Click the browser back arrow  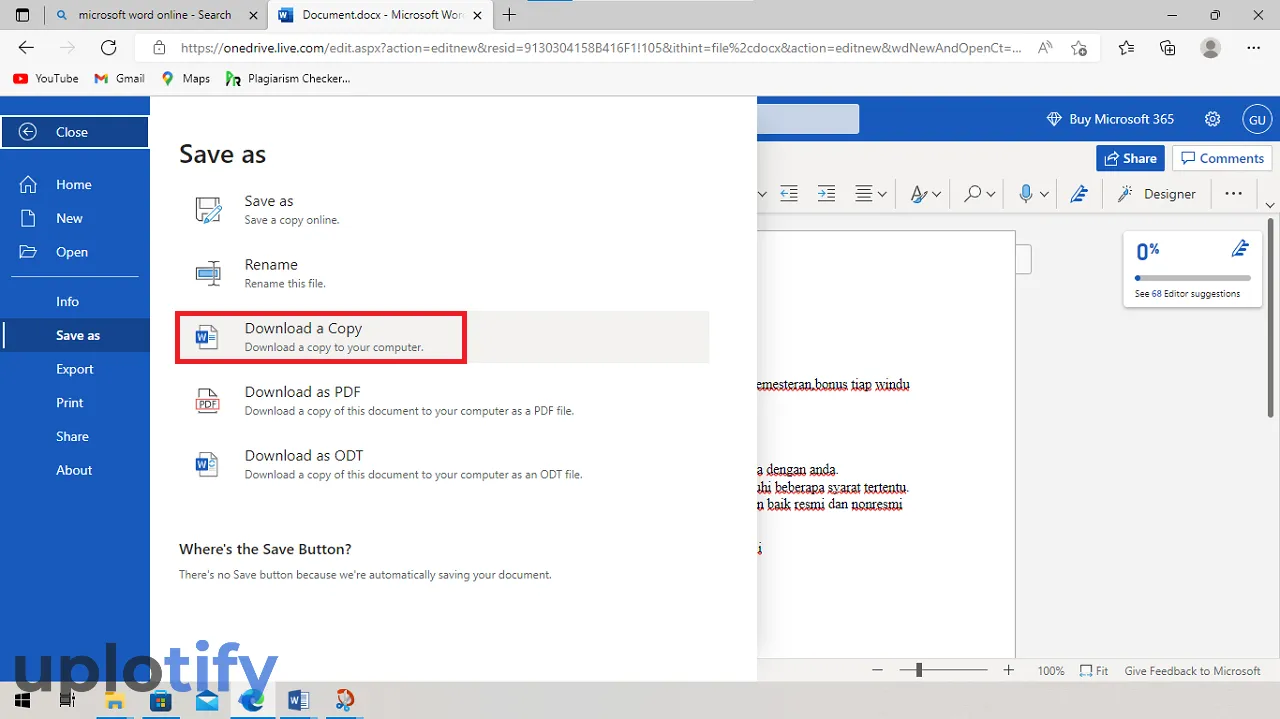pyautogui.click(x=26, y=48)
